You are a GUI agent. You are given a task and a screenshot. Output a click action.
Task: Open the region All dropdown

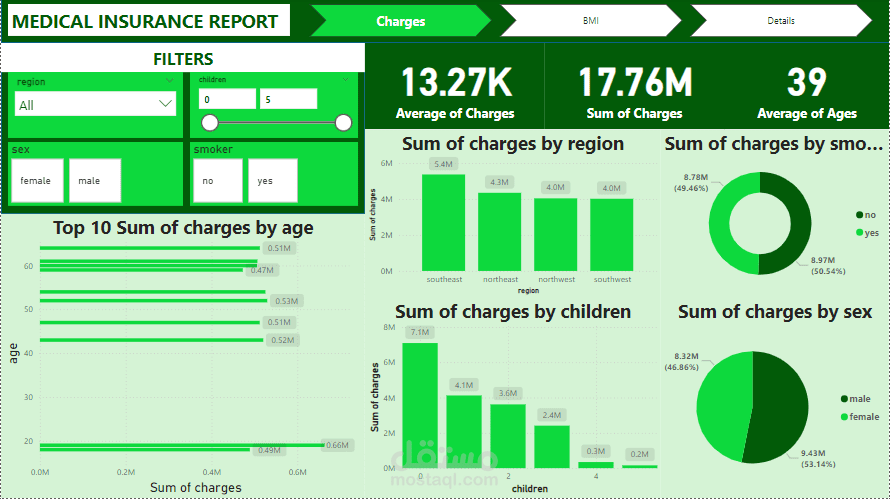(x=95, y=104)
